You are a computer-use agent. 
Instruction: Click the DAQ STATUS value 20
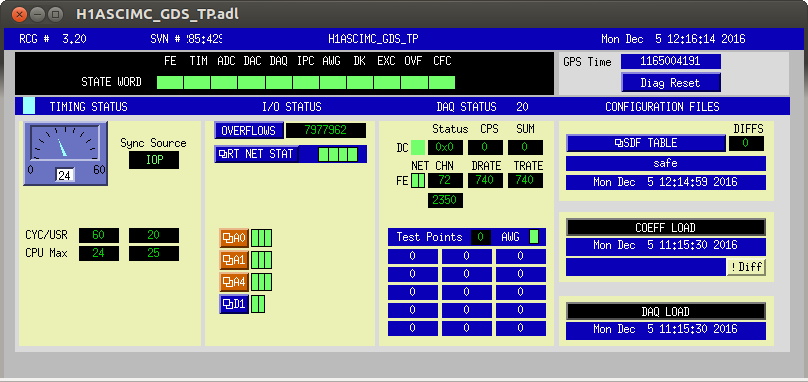click(522, 107)
